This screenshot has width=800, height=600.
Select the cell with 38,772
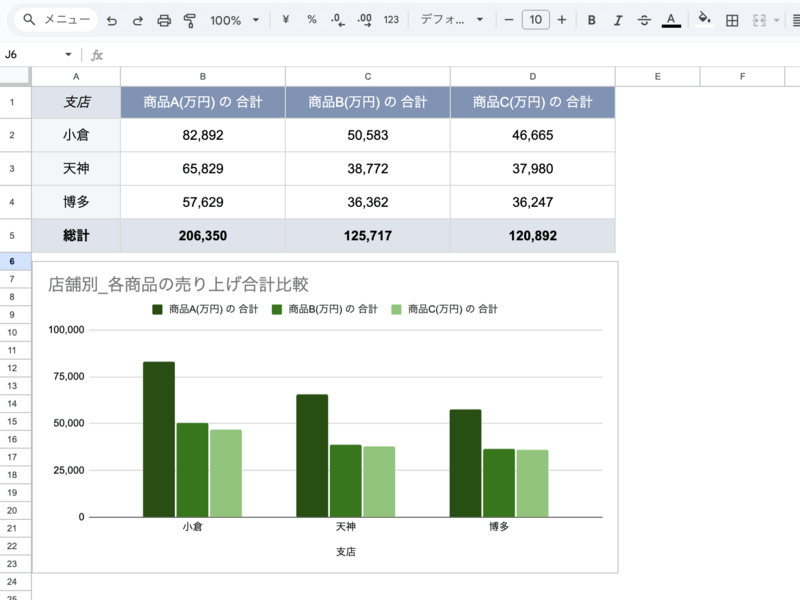pyautogui.click(x=368, y=169)
